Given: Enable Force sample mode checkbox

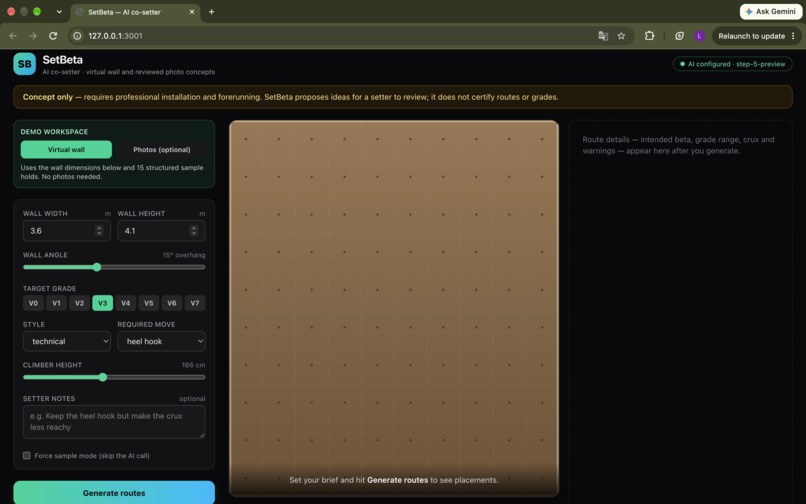Looking at the screenshot, I should pos(27,456).
